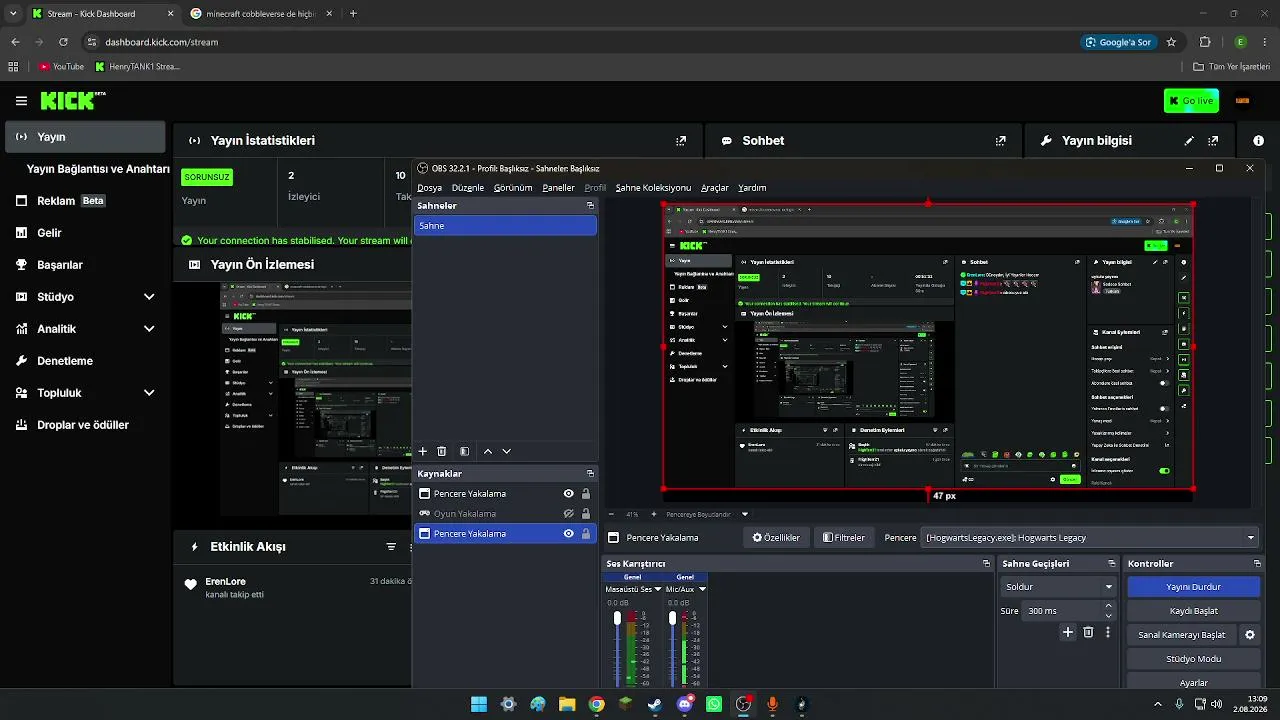Open source Özellikler button
Screen dimensions: 1280x720
[x=777, y=538]
